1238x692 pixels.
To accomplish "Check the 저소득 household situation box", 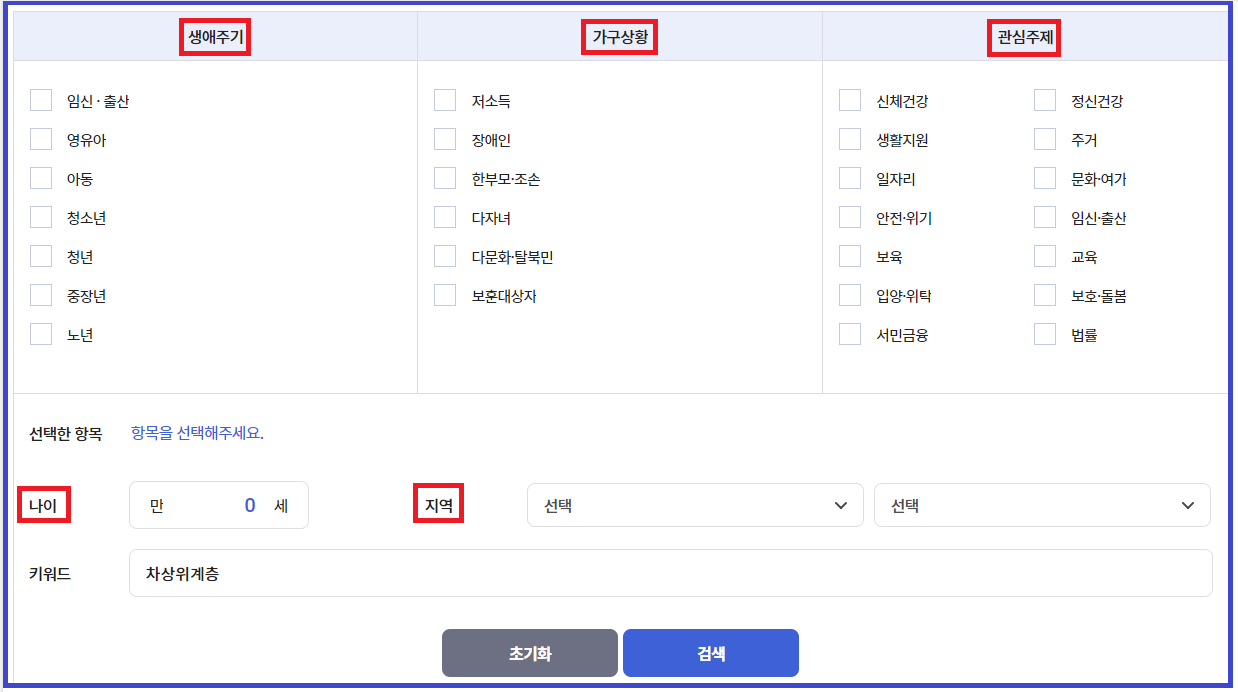I will tap(444, 100).
